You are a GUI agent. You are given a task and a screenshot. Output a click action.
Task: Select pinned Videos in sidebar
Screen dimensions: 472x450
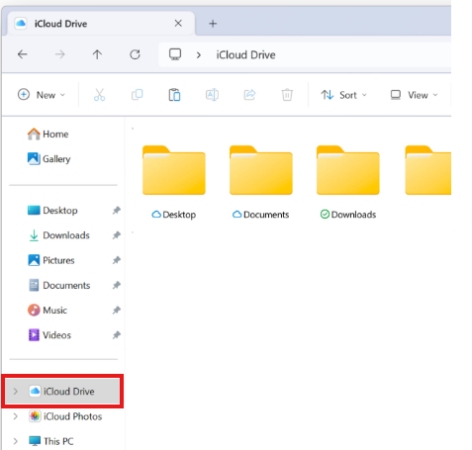[x=49, y=335]
